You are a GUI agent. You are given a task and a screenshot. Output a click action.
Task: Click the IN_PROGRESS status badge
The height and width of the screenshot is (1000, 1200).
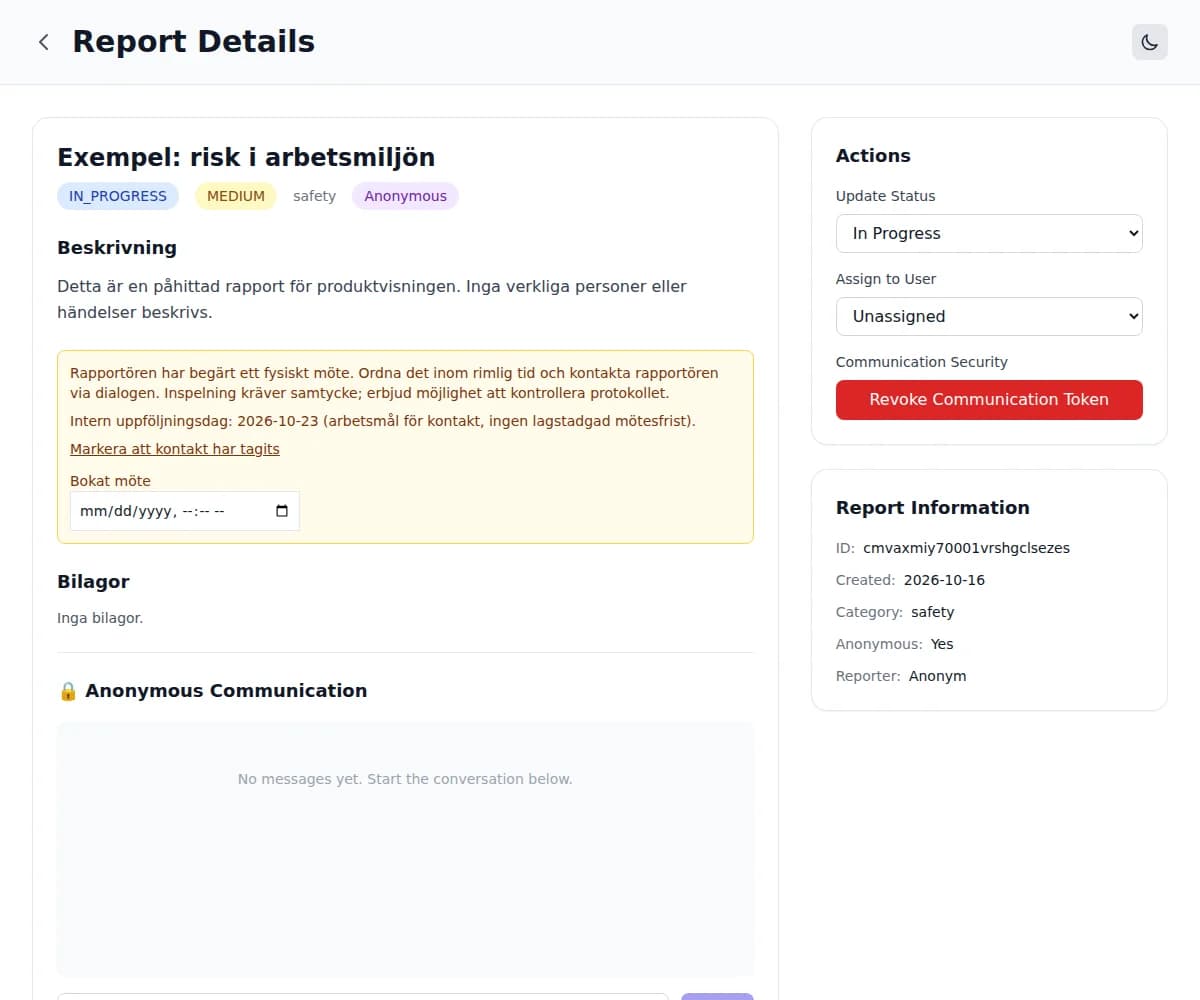118,196
